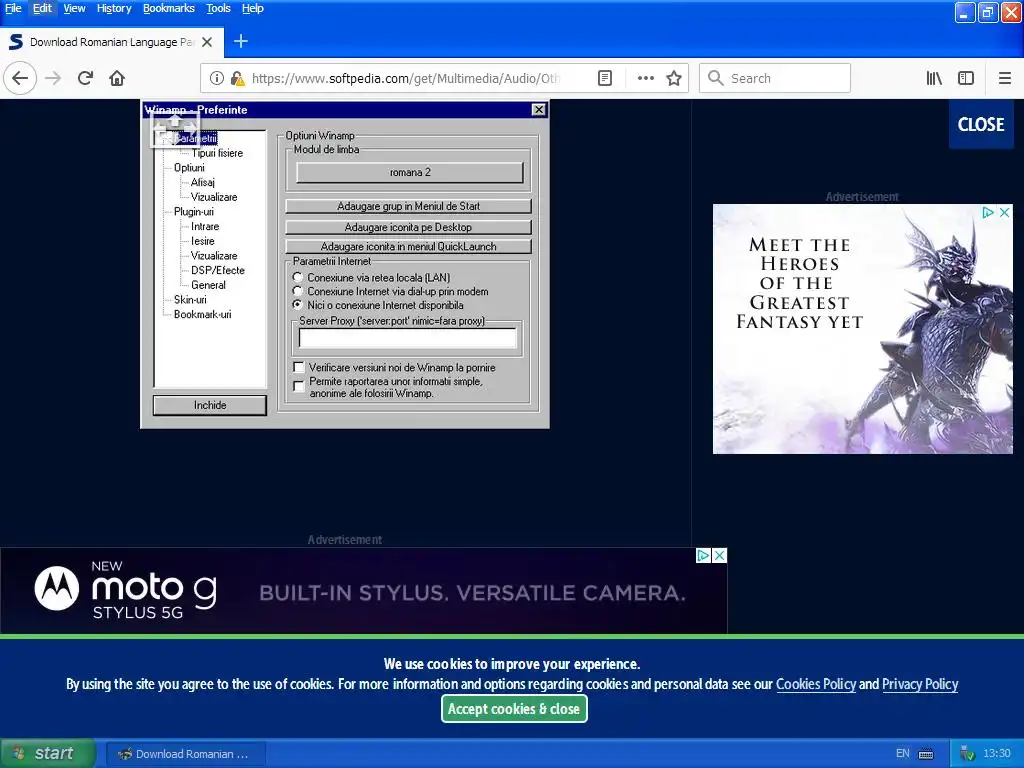Click AdChoices icon on fantasy ad
This screenshot has height=768, width=1024.
click(988, 212)
